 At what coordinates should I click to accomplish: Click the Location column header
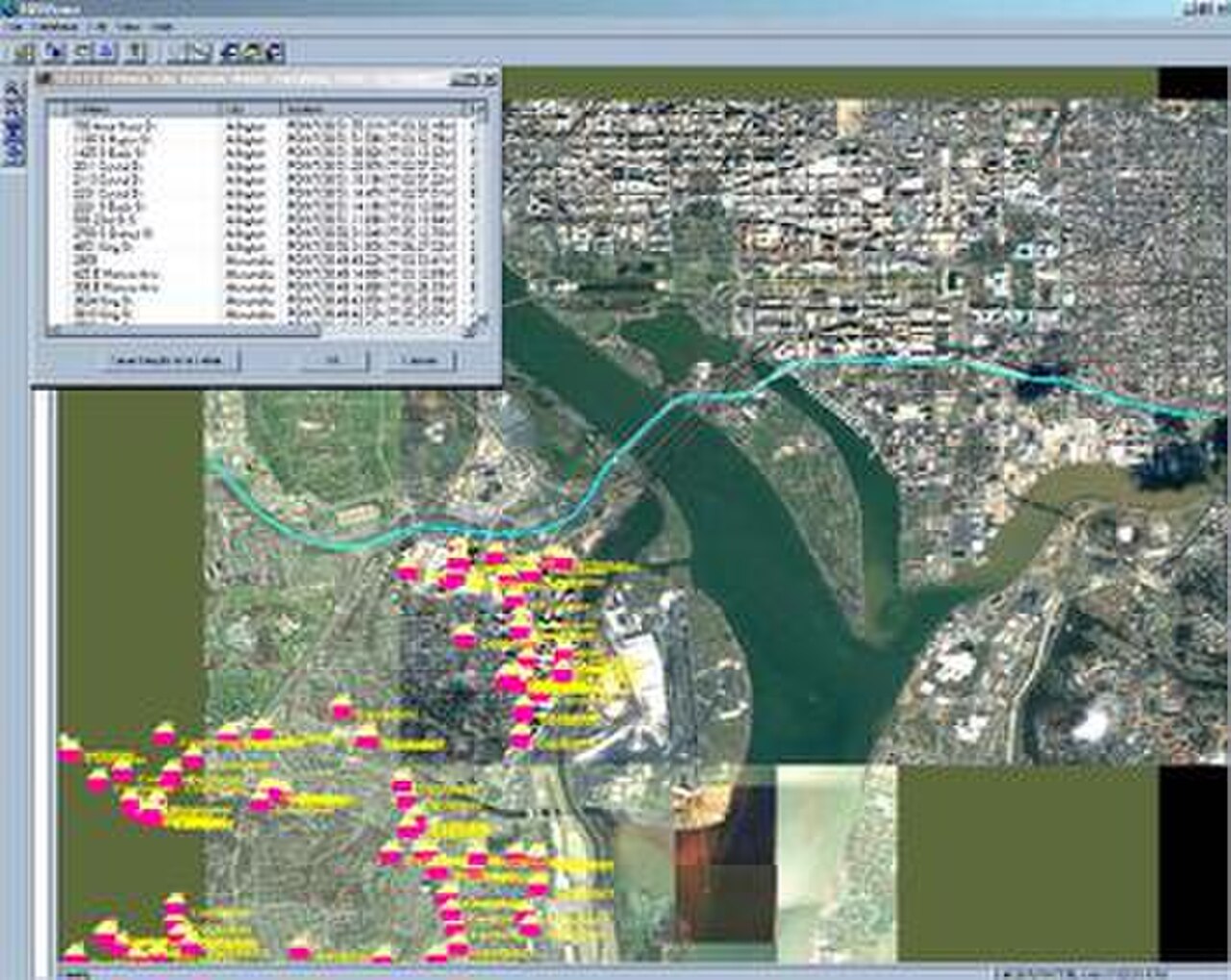point(373,109)
